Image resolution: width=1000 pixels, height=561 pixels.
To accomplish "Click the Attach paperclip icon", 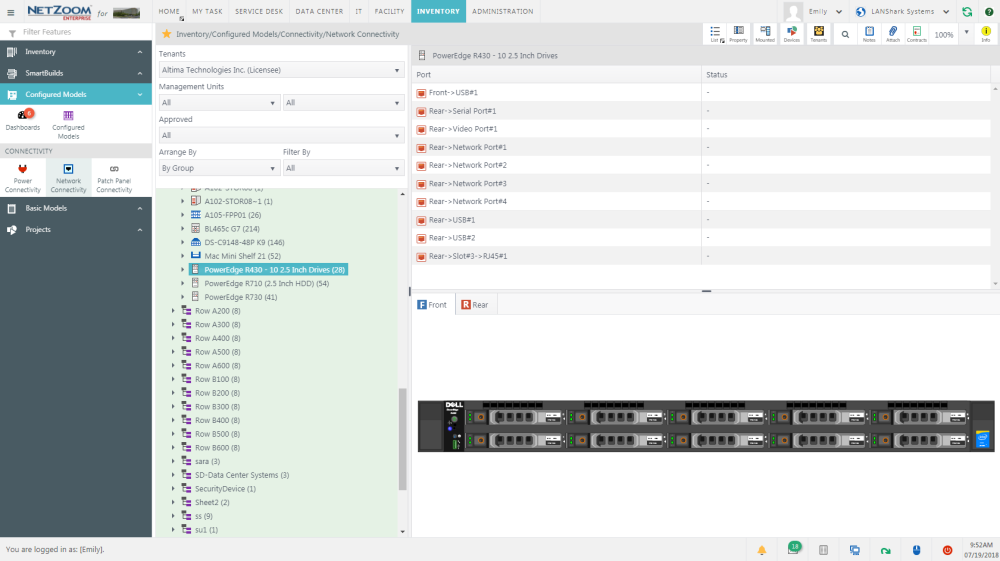I will [893, 34].
